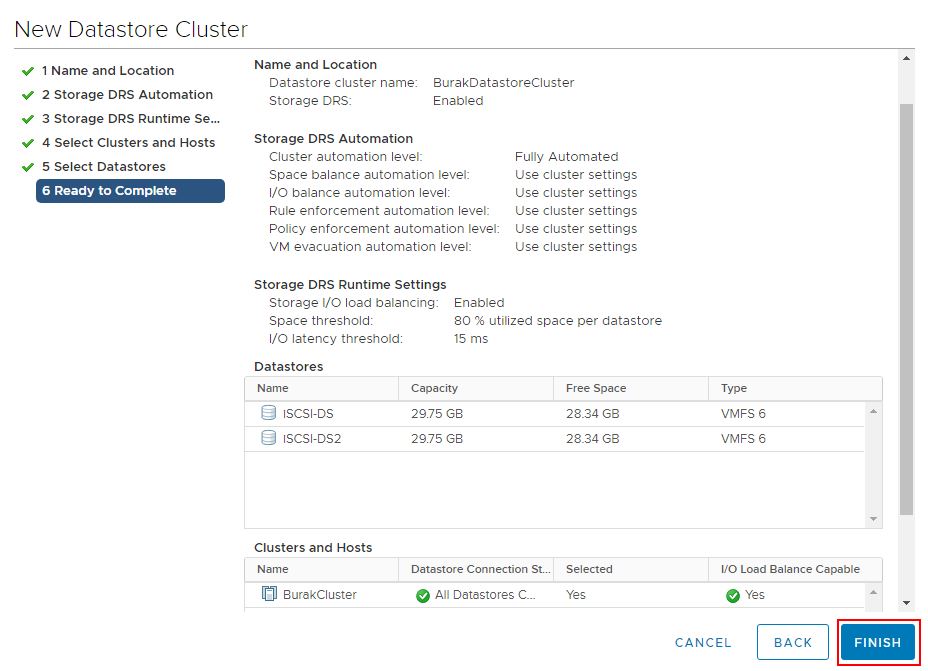Go to step 1 Name and Location
The height and width of the screenshot is (671, 928).
[108, 70]
